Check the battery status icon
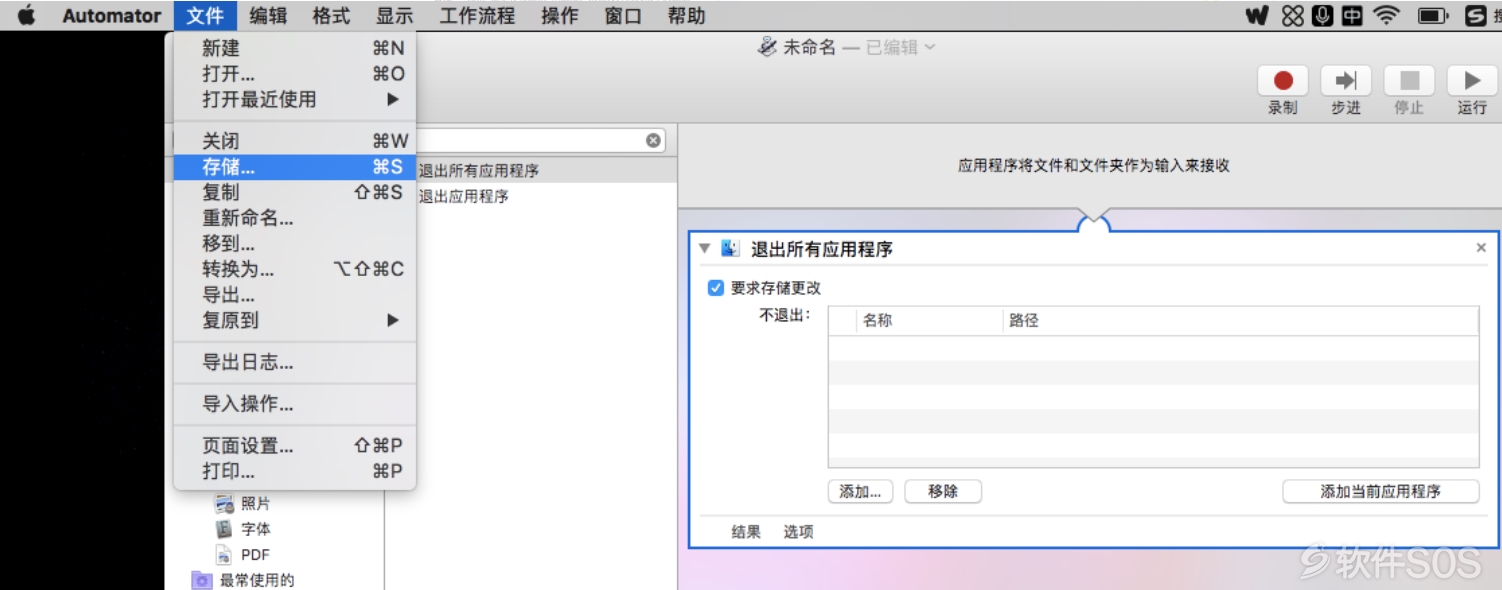 point(1433,16)
